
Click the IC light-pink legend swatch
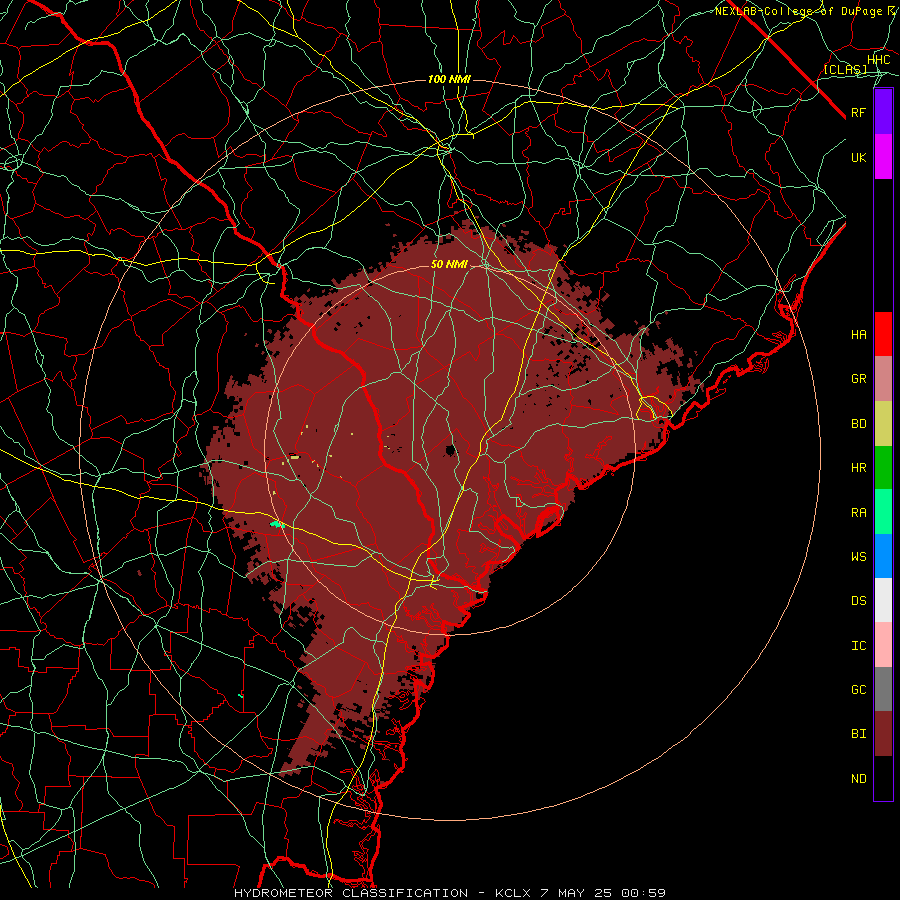click(883, 645)
